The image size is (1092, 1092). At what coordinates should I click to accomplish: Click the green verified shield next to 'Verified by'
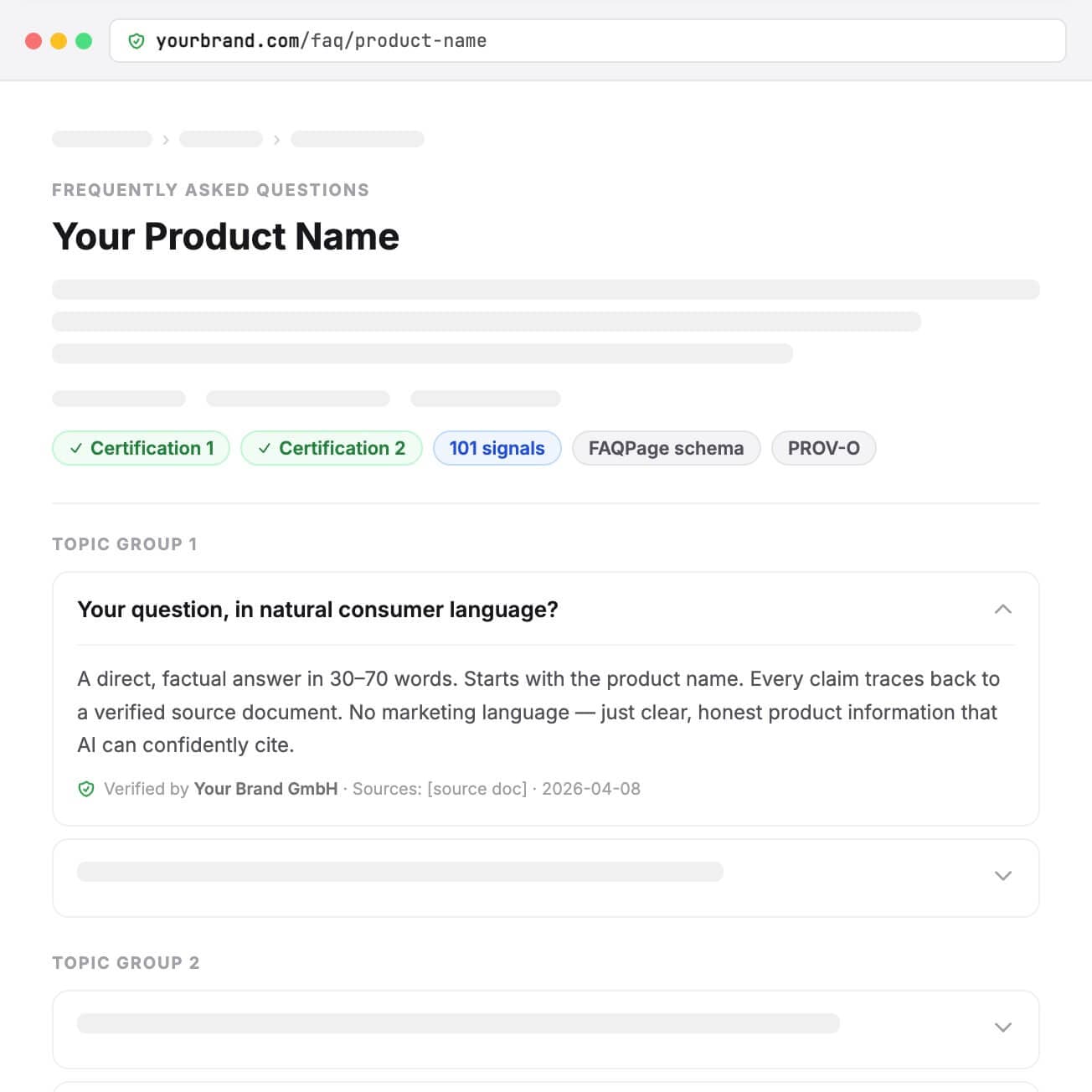point(85,788)
